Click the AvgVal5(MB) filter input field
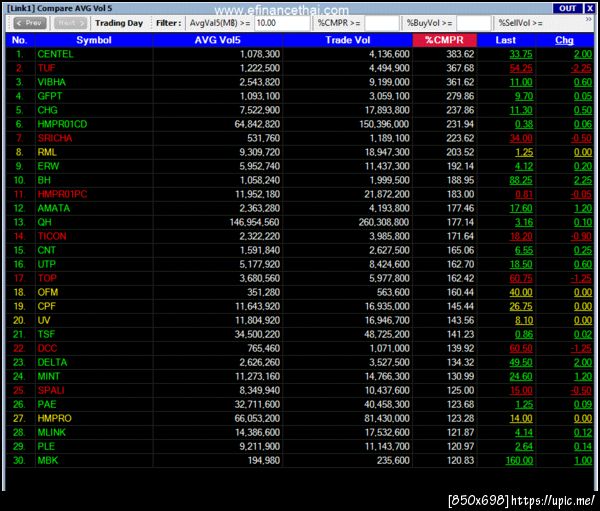 pos(282,23)
